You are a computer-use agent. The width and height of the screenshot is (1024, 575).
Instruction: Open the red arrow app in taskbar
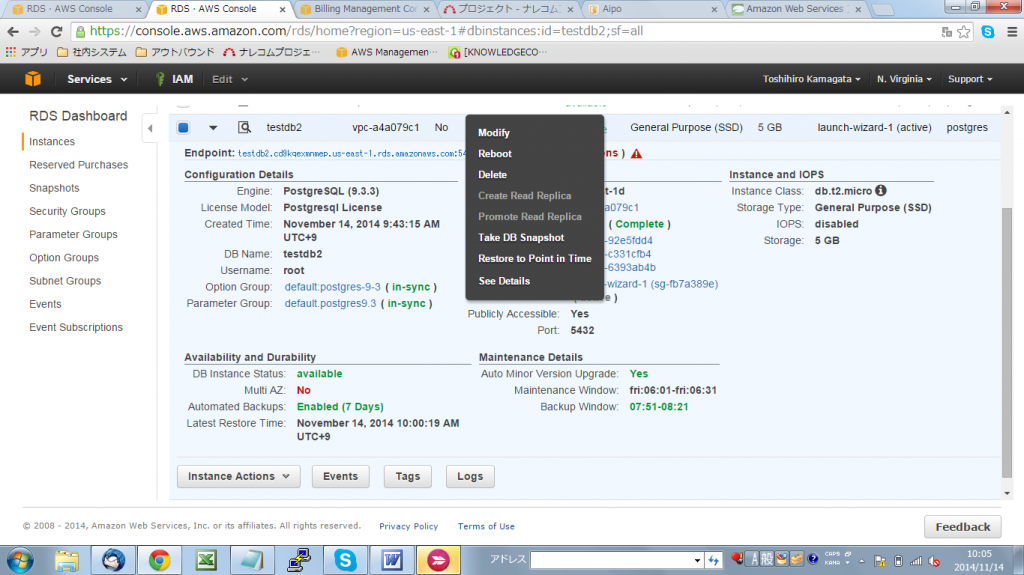tap(438, 560)
